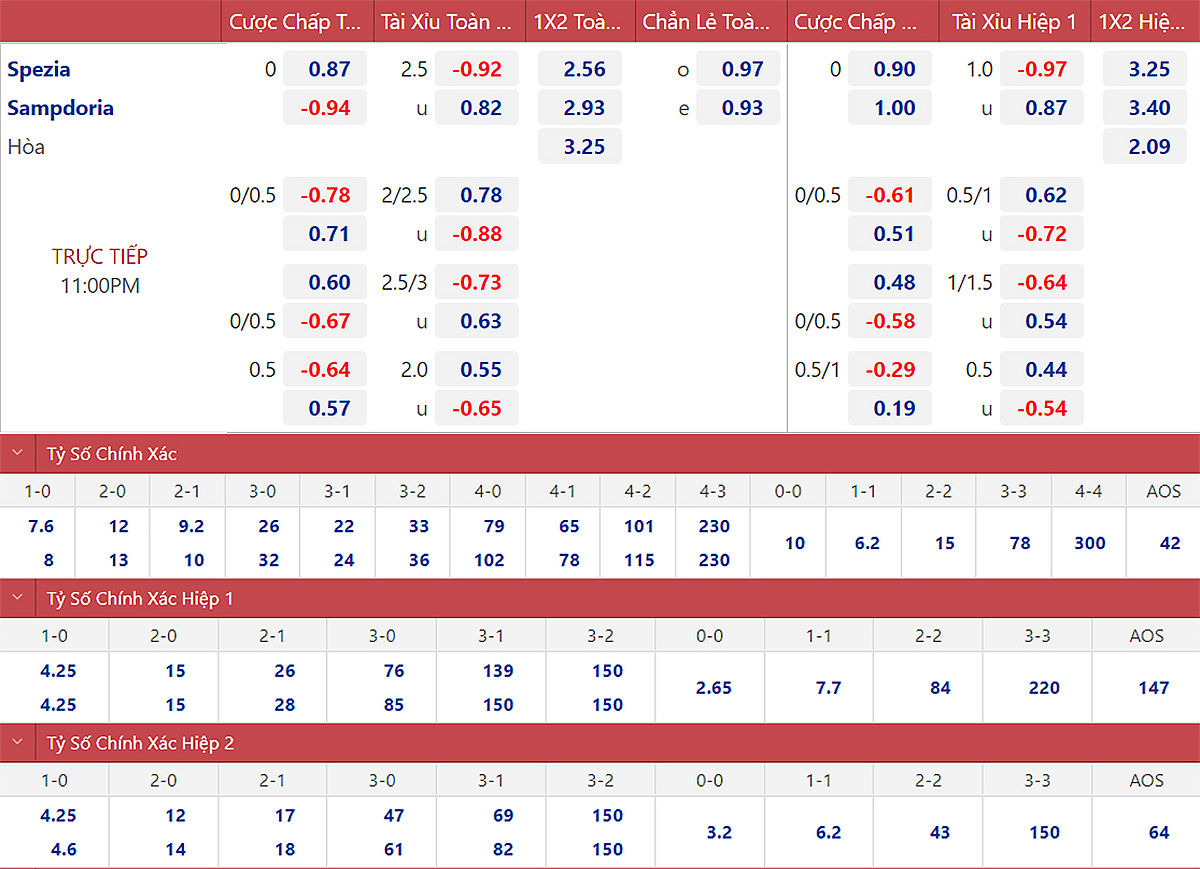The width and height of the screenshot is (1200, 869).
Task: Pick the 2.56 full-time 1X2 odds
Action: click(x=584, y=69)
